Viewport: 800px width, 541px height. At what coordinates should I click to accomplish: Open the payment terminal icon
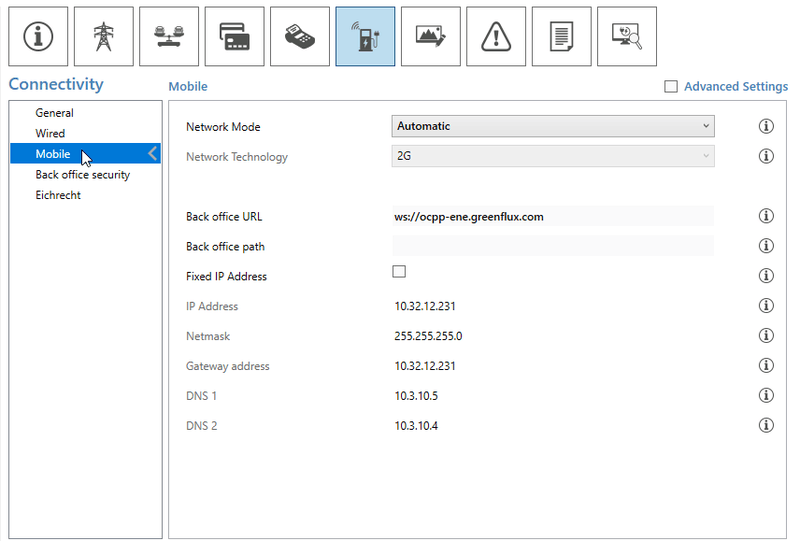tap(299, 36)
